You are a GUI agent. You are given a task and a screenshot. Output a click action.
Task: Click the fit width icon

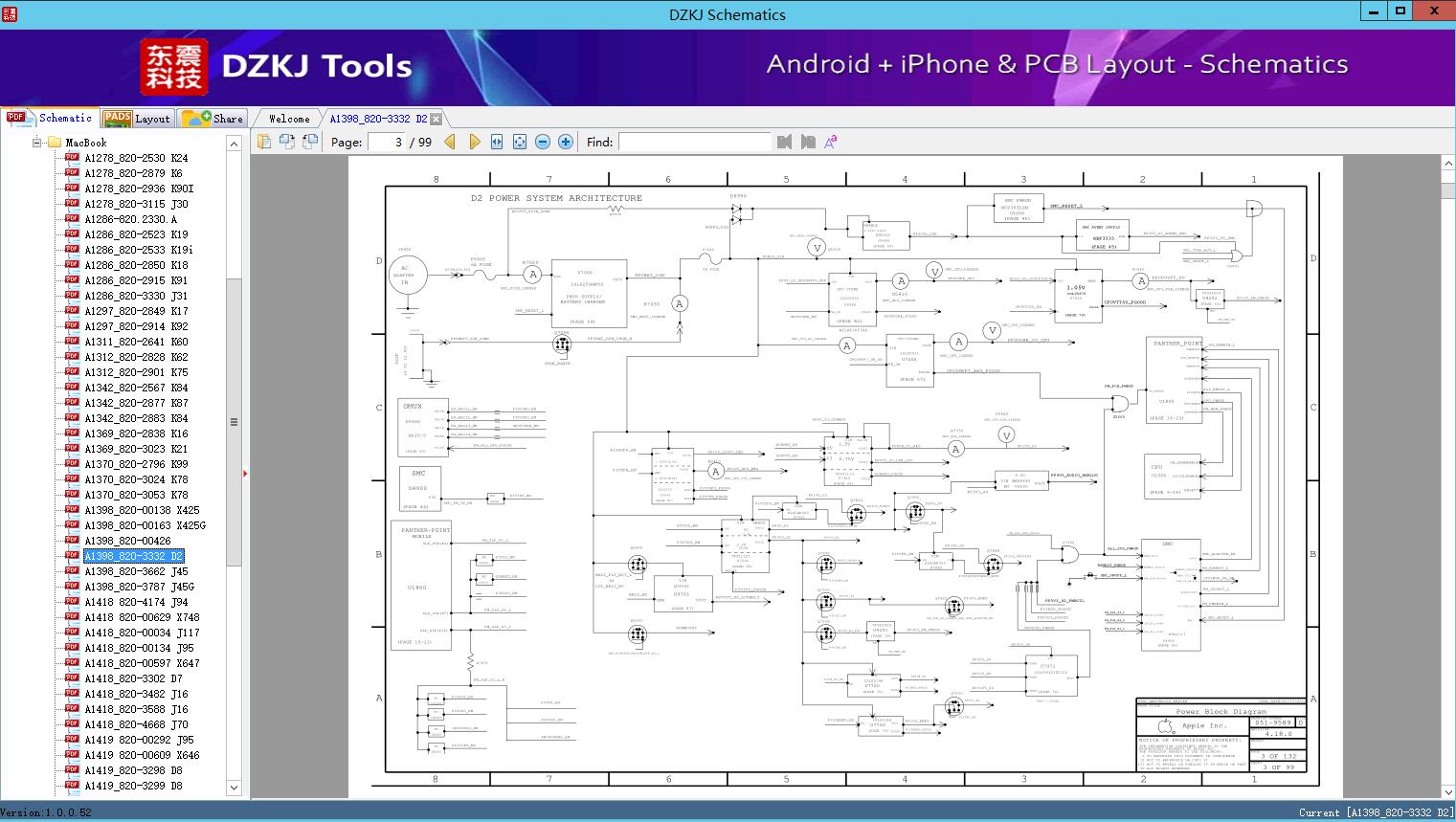coord(497,142)
